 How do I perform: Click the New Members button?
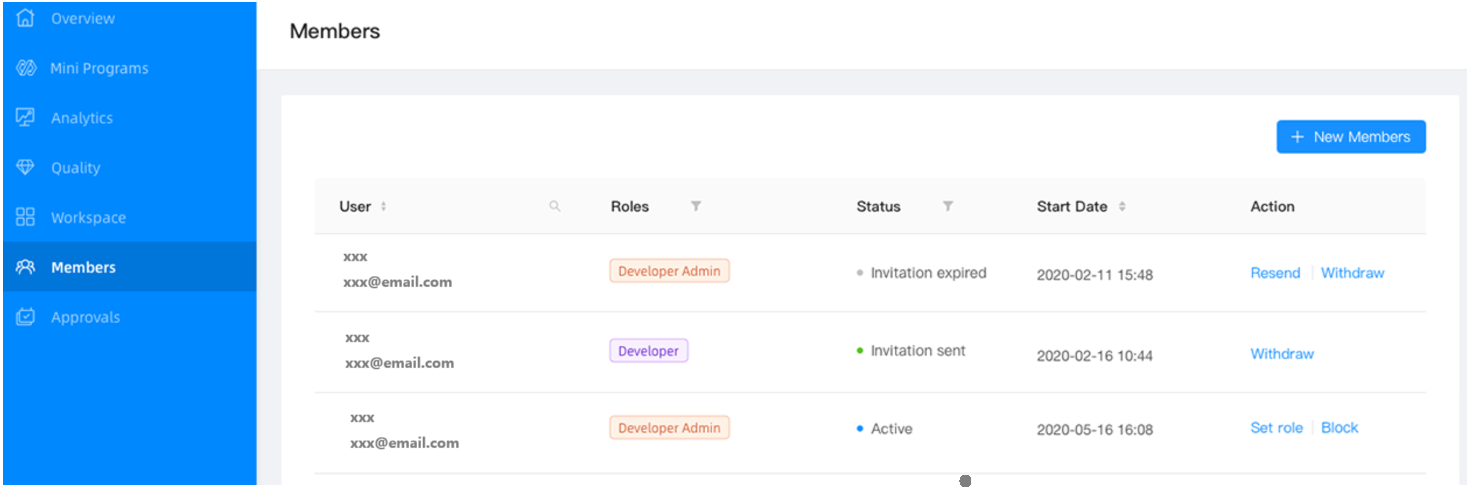click(x=1350, y=137)
